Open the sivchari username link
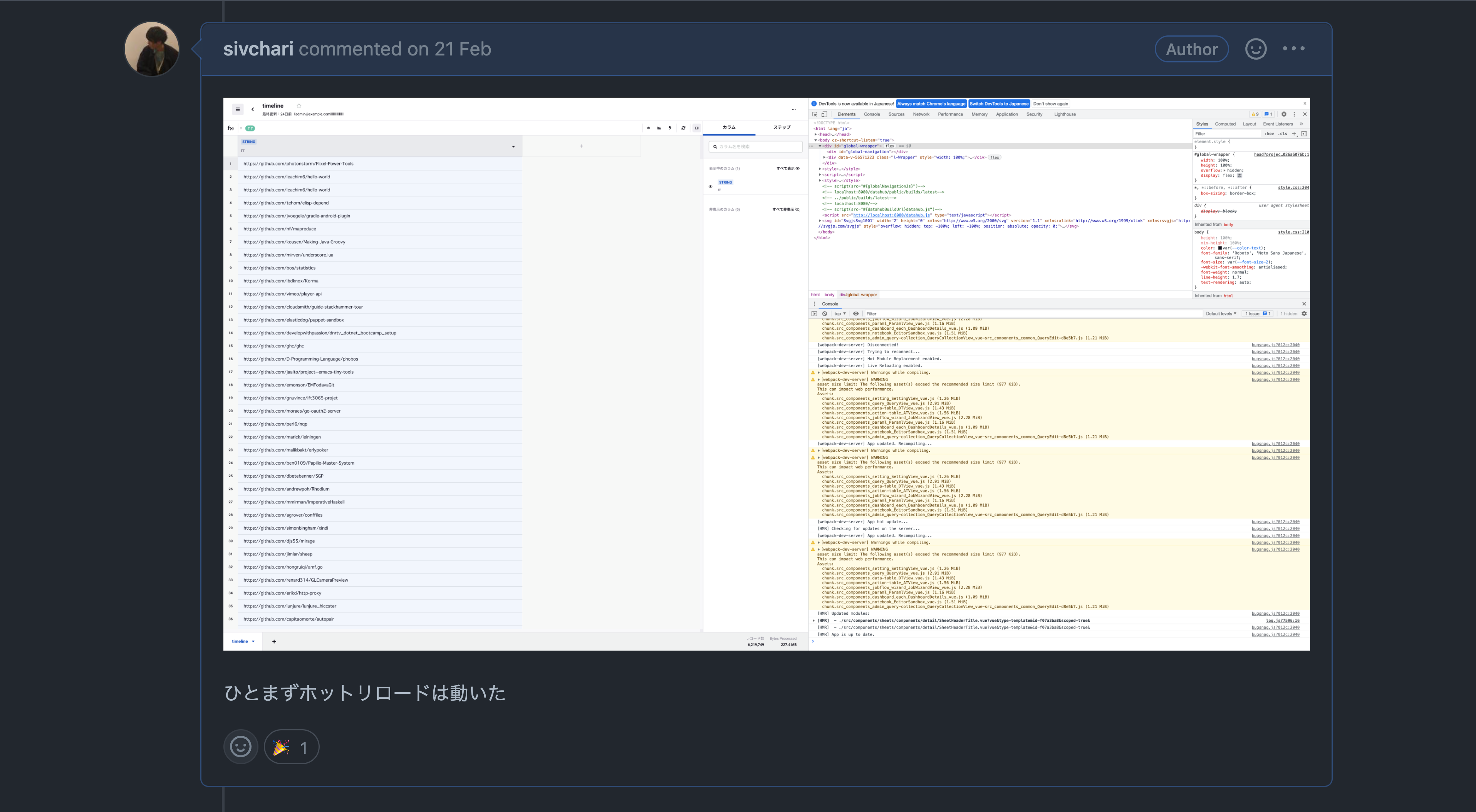This screenshot has width=1476, height=812. pos(258,49)
